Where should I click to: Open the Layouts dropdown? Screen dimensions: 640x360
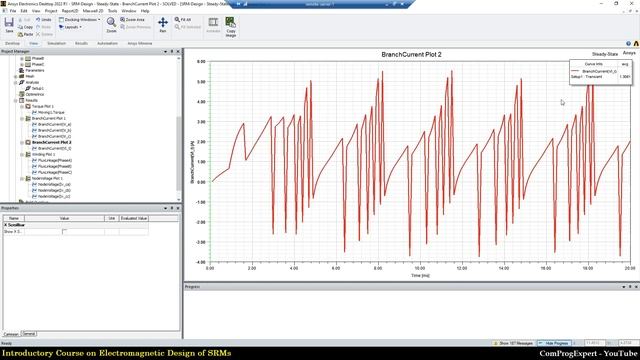click(x=70, y=27)
